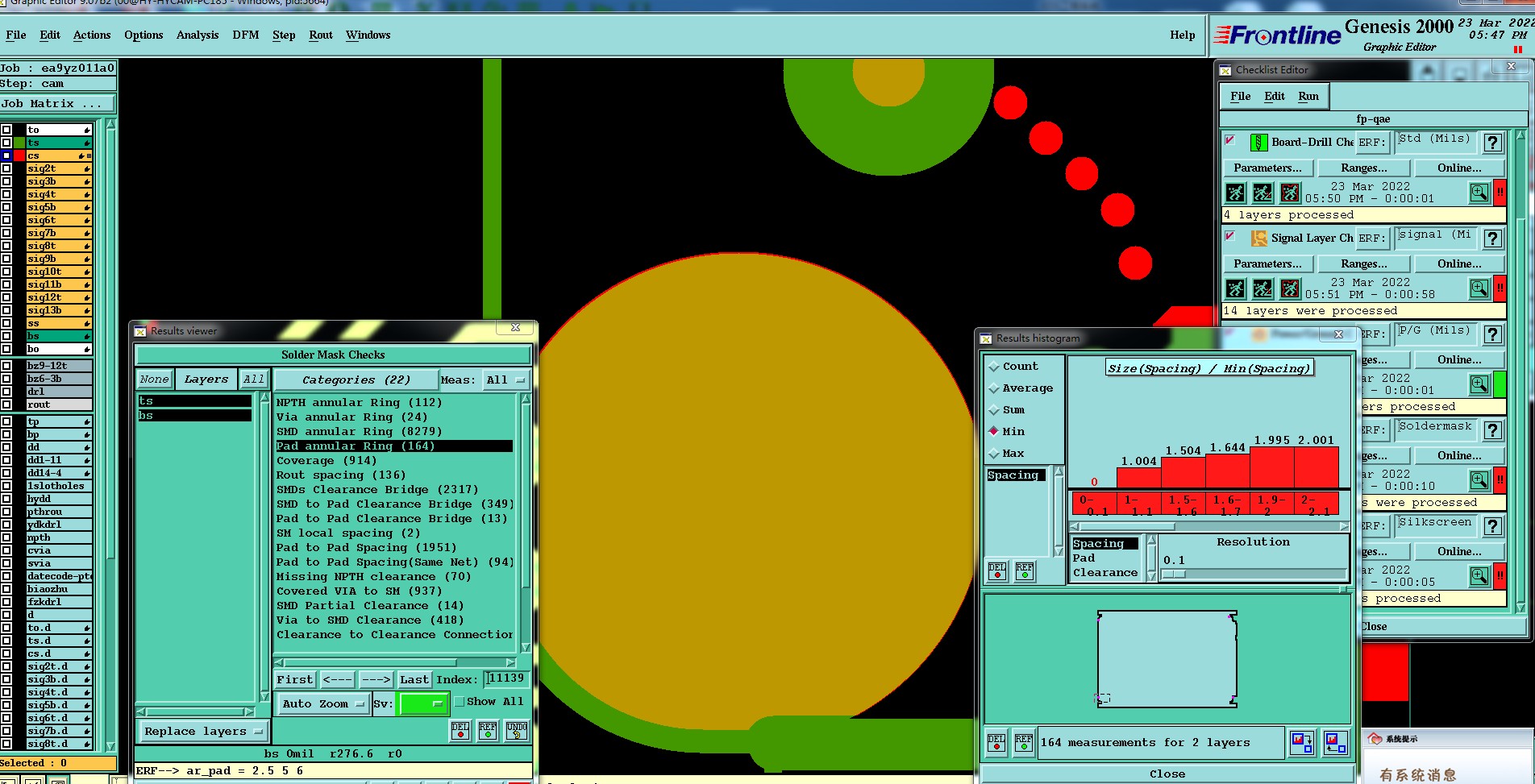
Task: Open Run menu in Checklist Editor
Action: (1308, 96)
